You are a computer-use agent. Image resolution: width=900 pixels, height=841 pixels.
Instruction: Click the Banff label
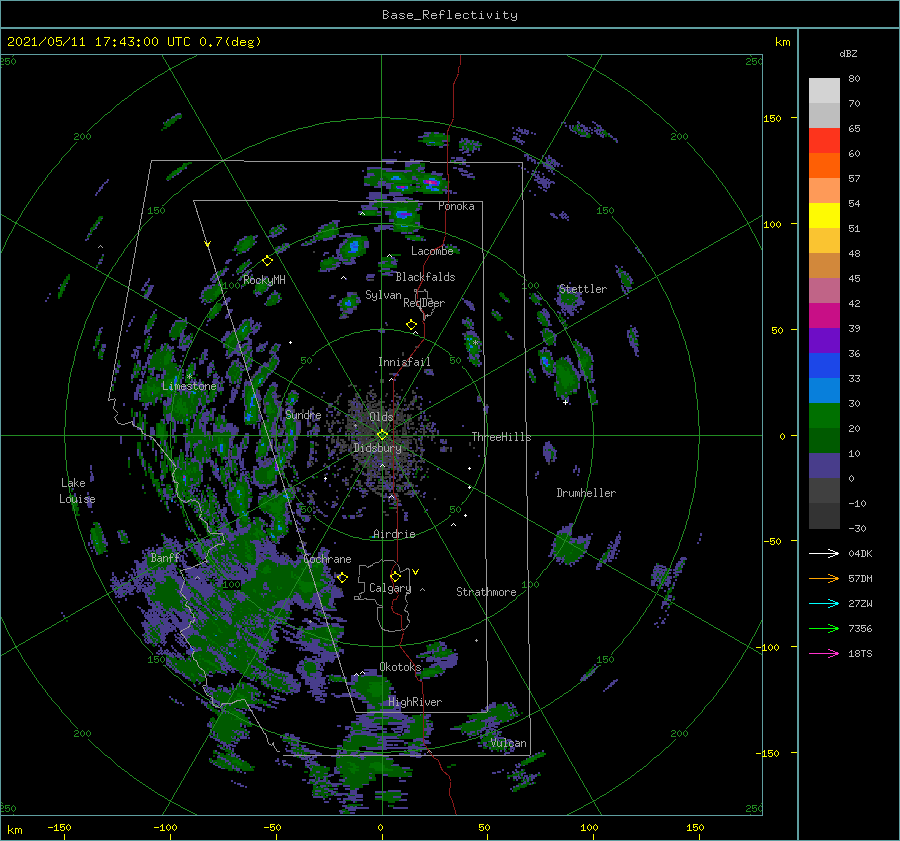165,558
